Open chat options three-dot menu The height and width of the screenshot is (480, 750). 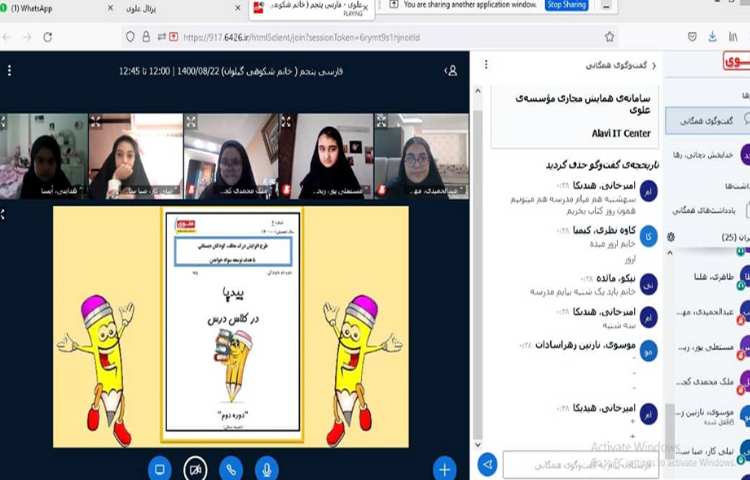click(x=486, y=65)
